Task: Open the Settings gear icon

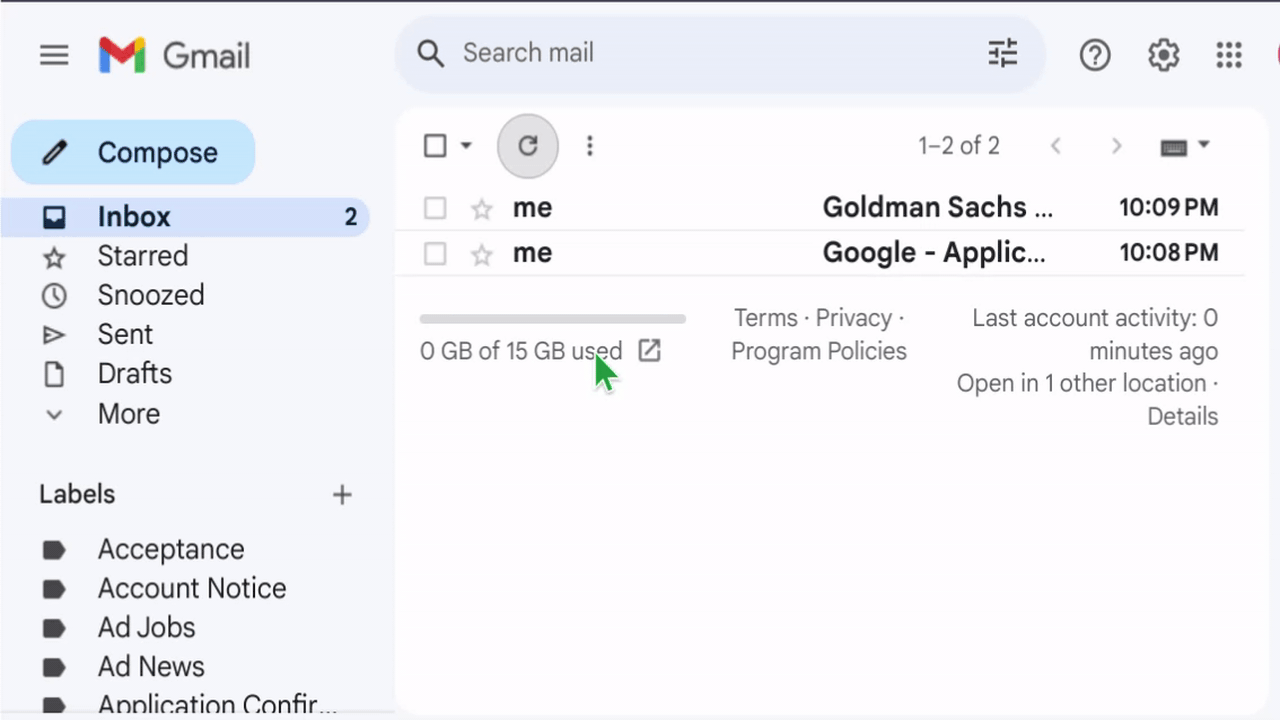Action: [1163, 55]
